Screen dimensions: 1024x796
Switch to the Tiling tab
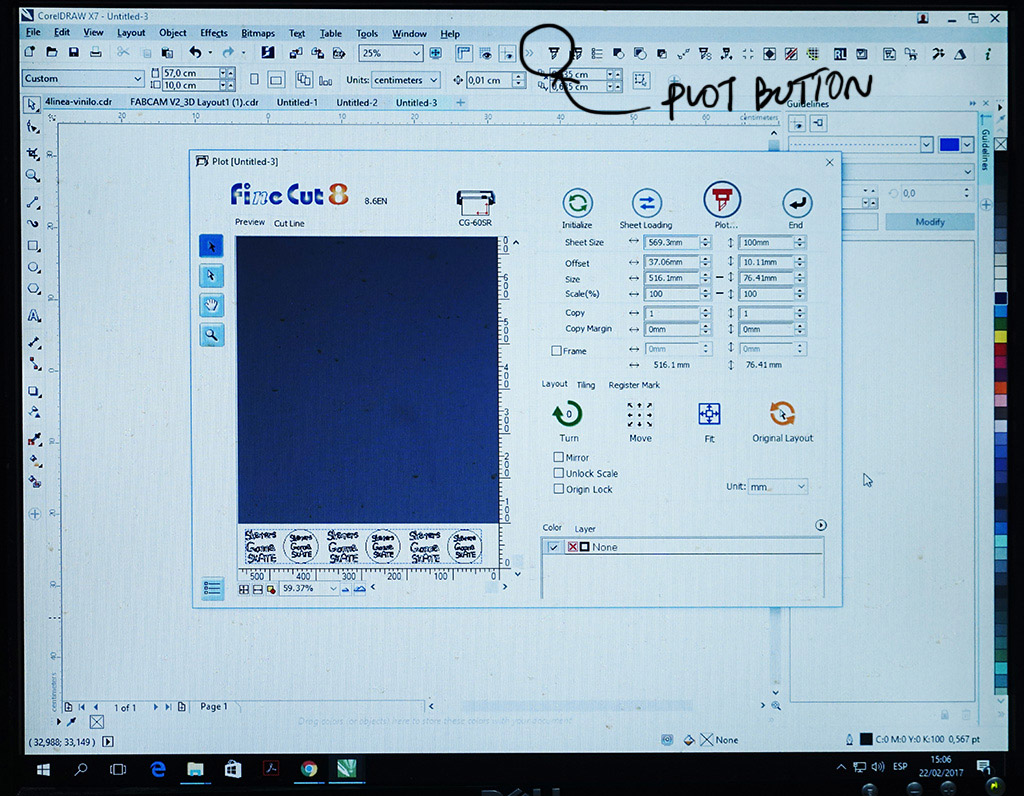pyautogui.click(x=586, y=385)
